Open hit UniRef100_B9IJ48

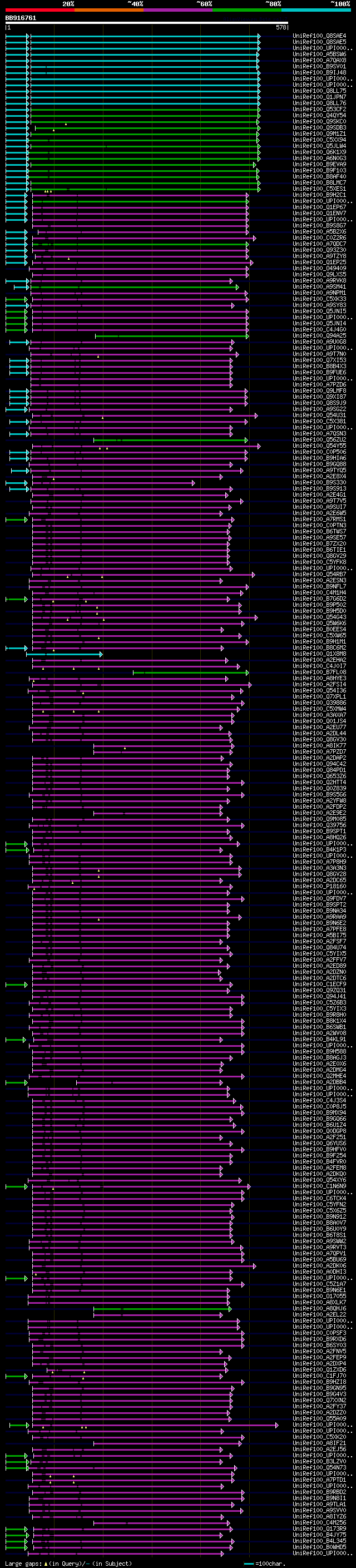[319, 72]
